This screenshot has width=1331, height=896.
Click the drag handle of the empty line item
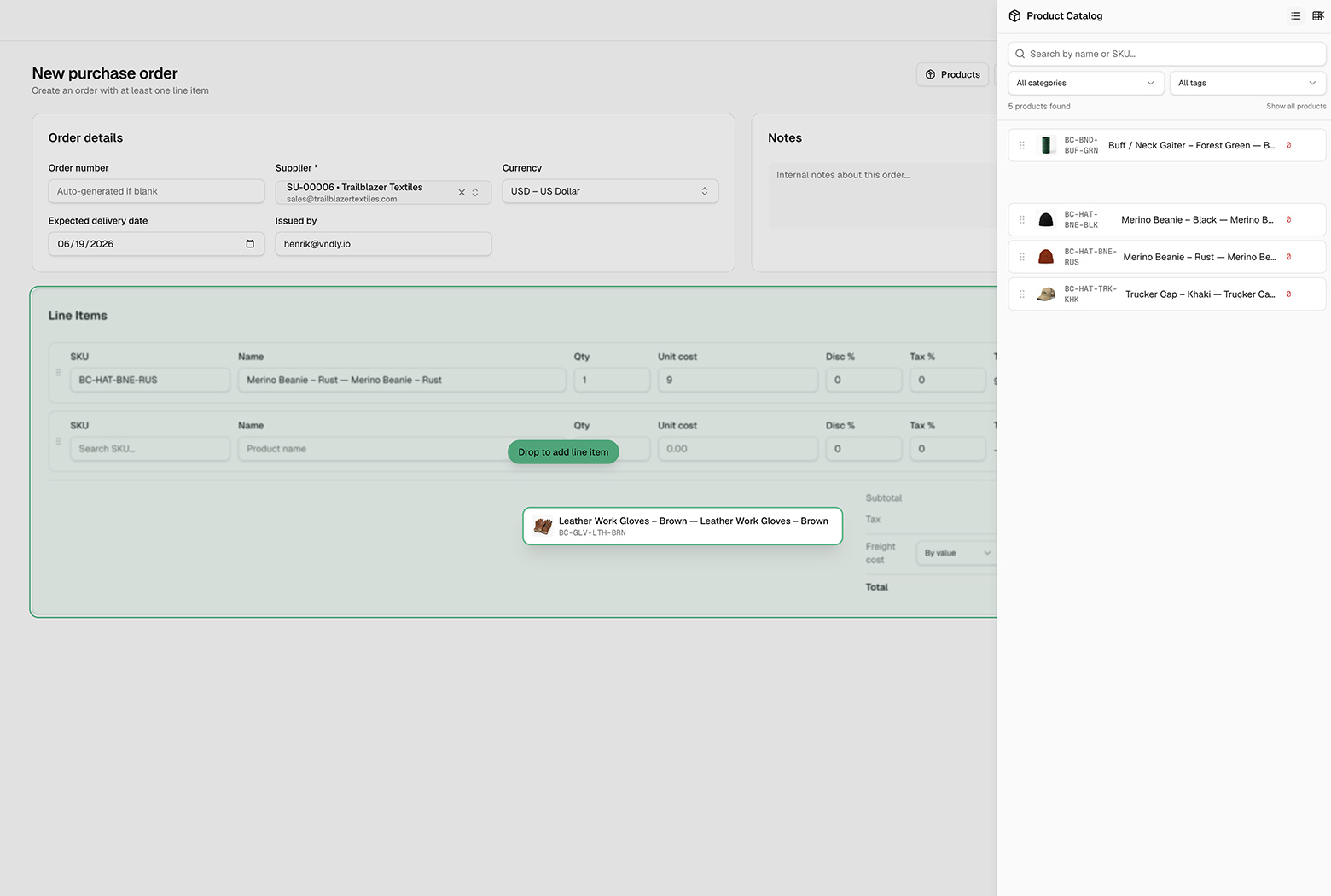point(58,442)
